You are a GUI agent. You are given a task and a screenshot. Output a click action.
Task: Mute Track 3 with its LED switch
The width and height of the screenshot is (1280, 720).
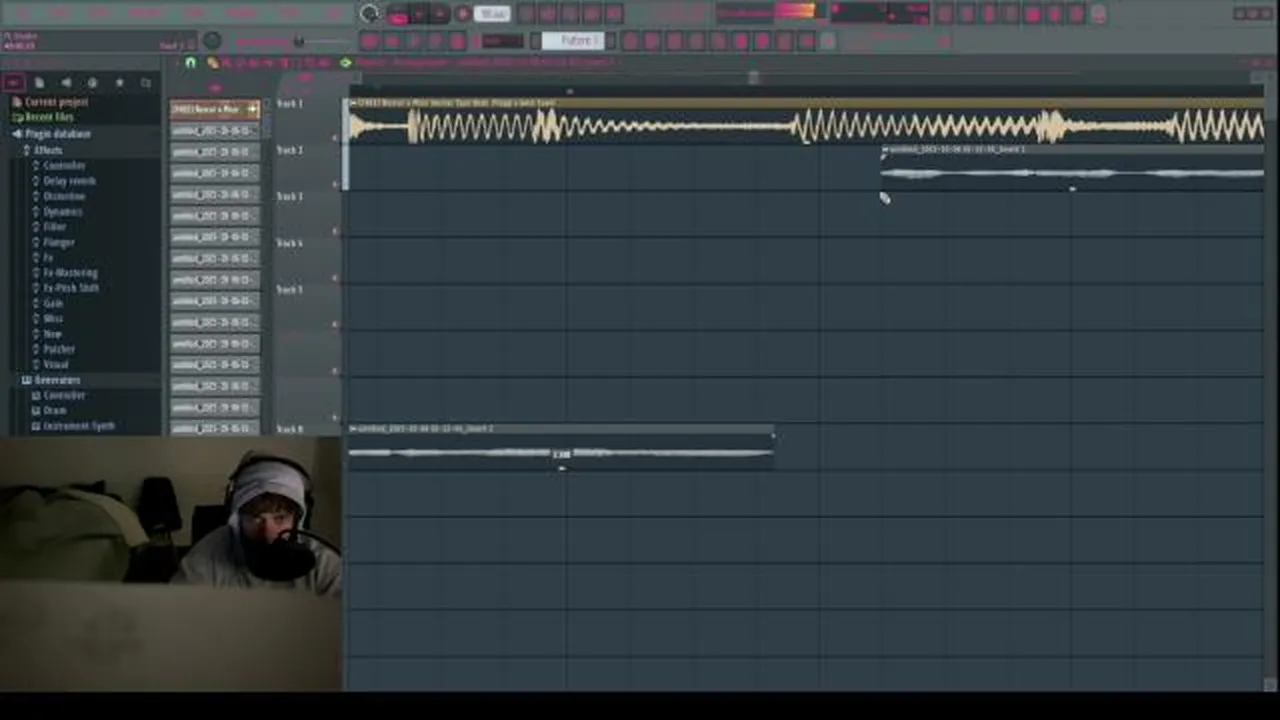336,231
